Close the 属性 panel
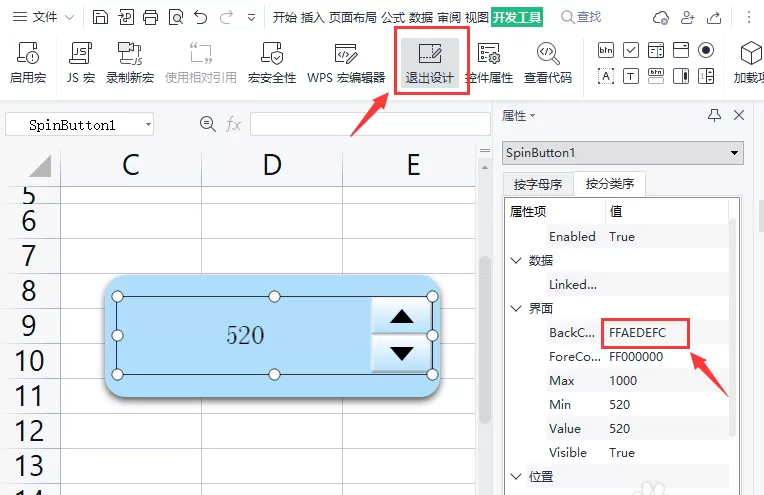The width and height of the screenshot is (764, 495). pos(739,115)
